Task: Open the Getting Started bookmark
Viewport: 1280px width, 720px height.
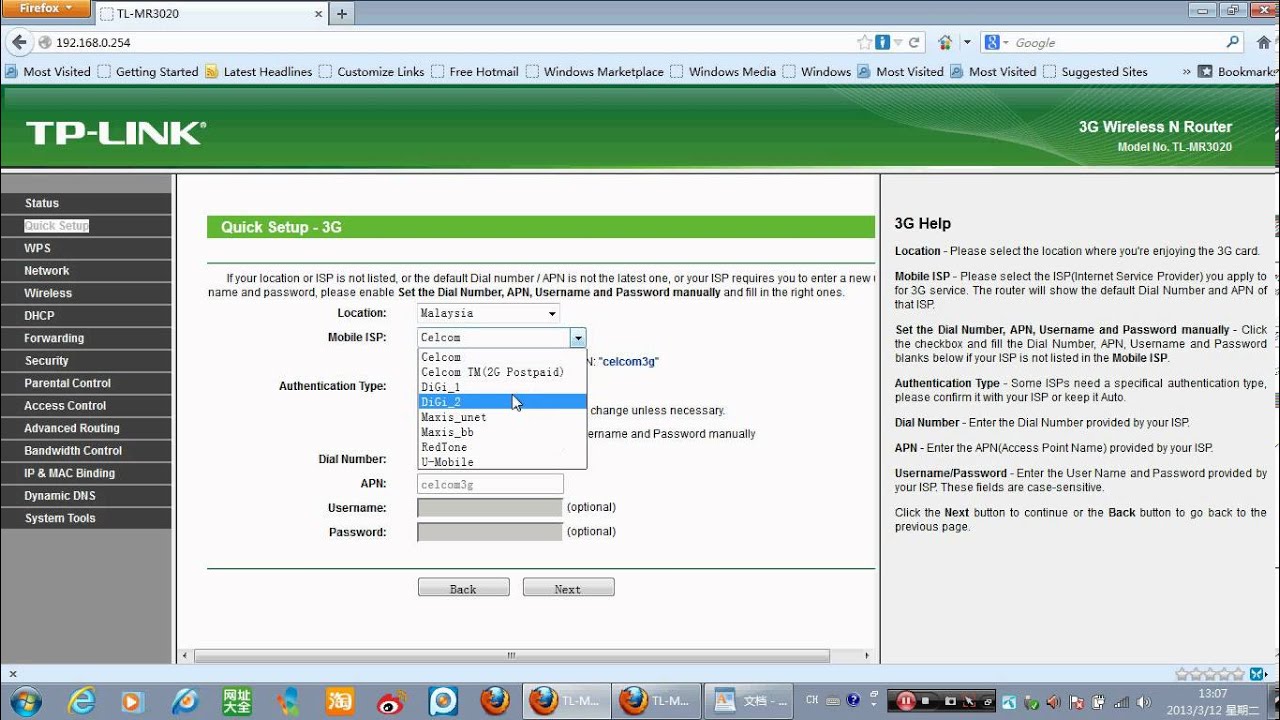Action: (x=148, y=72)
